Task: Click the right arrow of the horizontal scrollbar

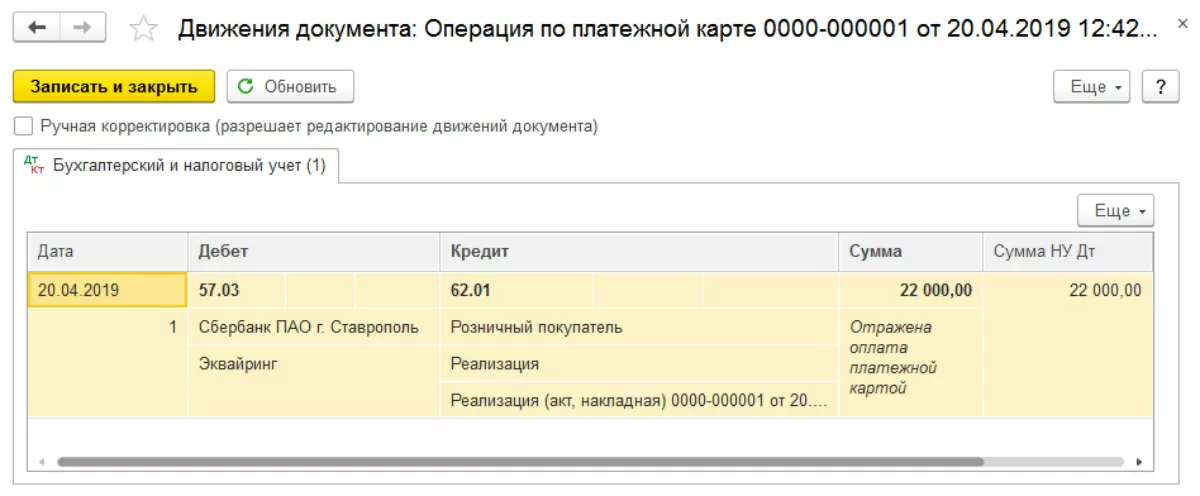Action: click(1138, 463)
